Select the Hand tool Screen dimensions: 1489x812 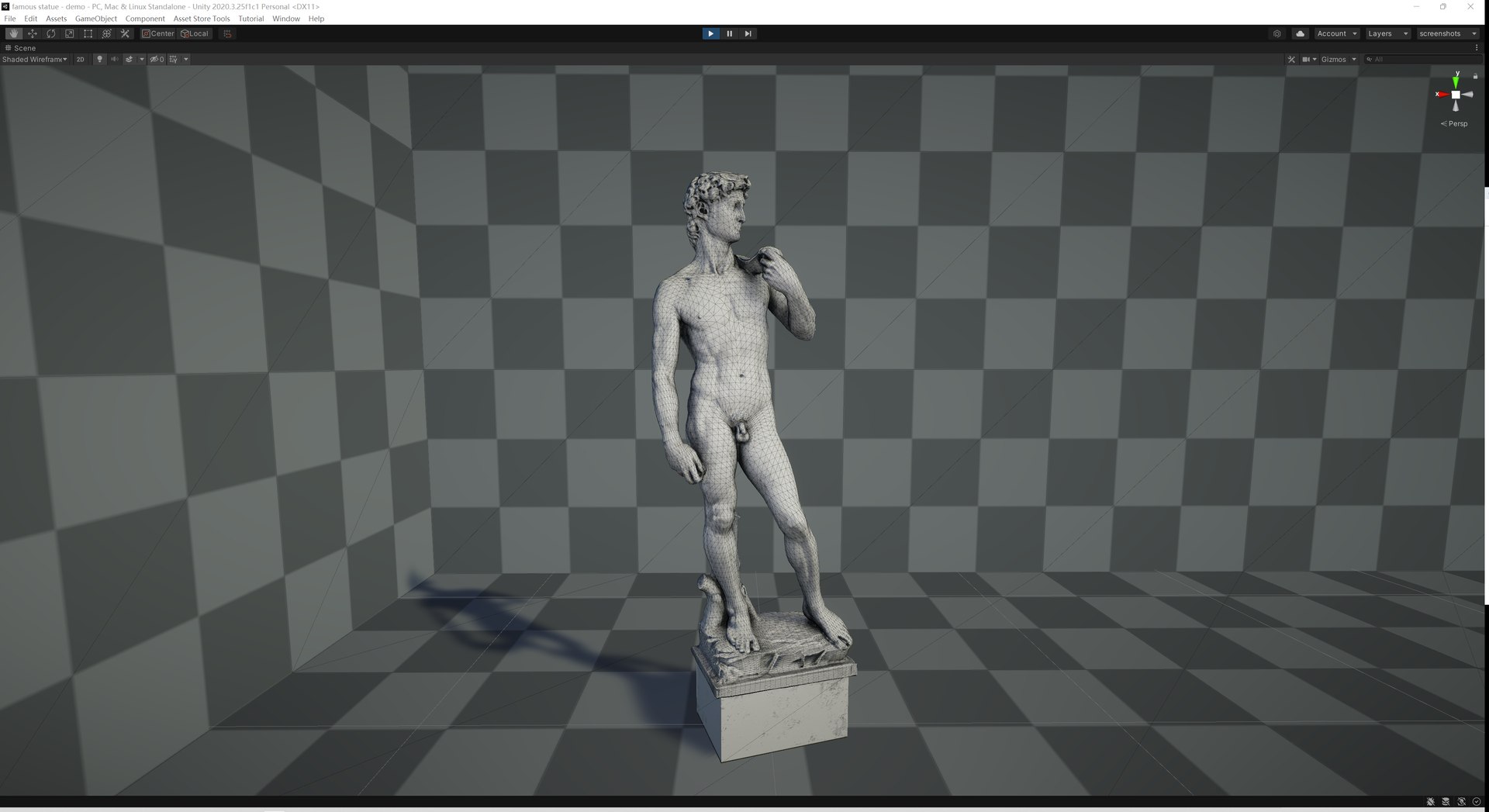point(14,33)
